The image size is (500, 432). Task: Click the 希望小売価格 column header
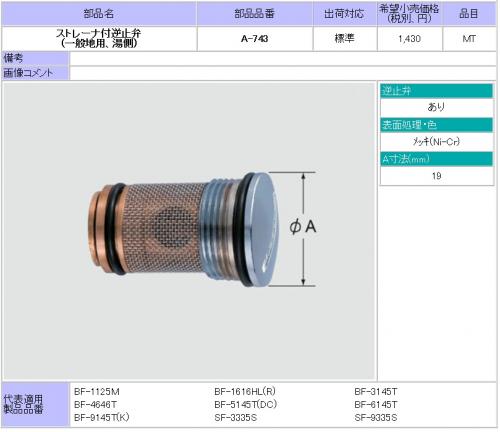click(409, 14)
